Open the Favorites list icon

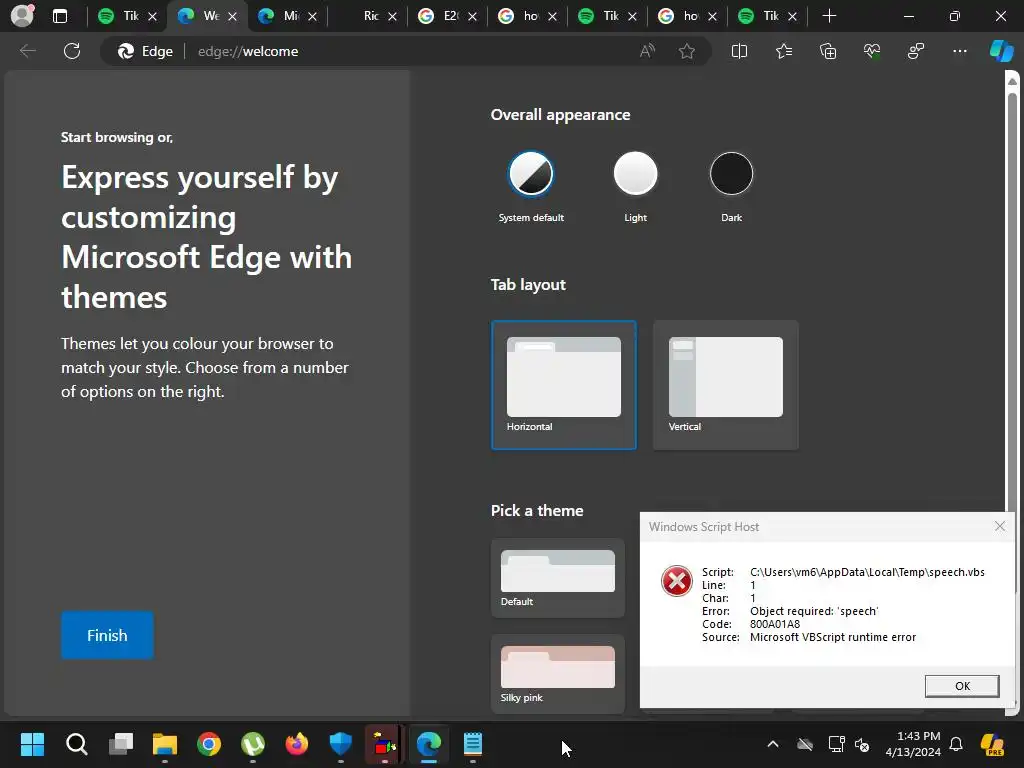(x=784, y=51)
